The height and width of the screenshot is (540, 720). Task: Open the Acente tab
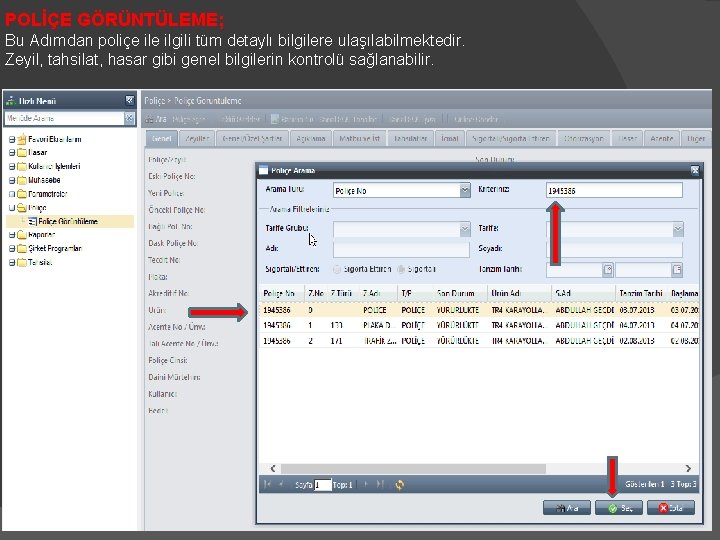coord(661,138)
